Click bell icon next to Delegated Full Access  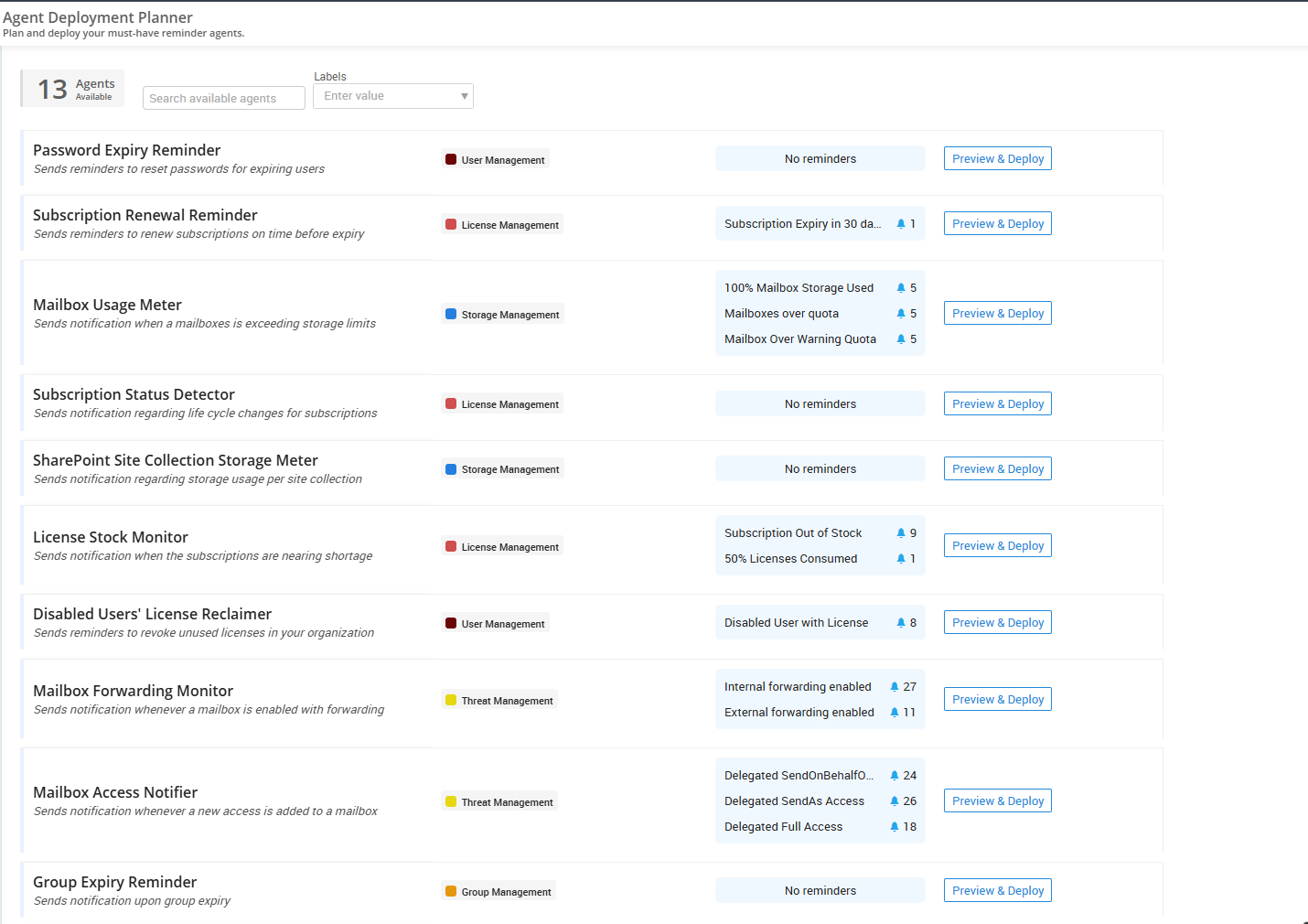click(x=895, y=827)
